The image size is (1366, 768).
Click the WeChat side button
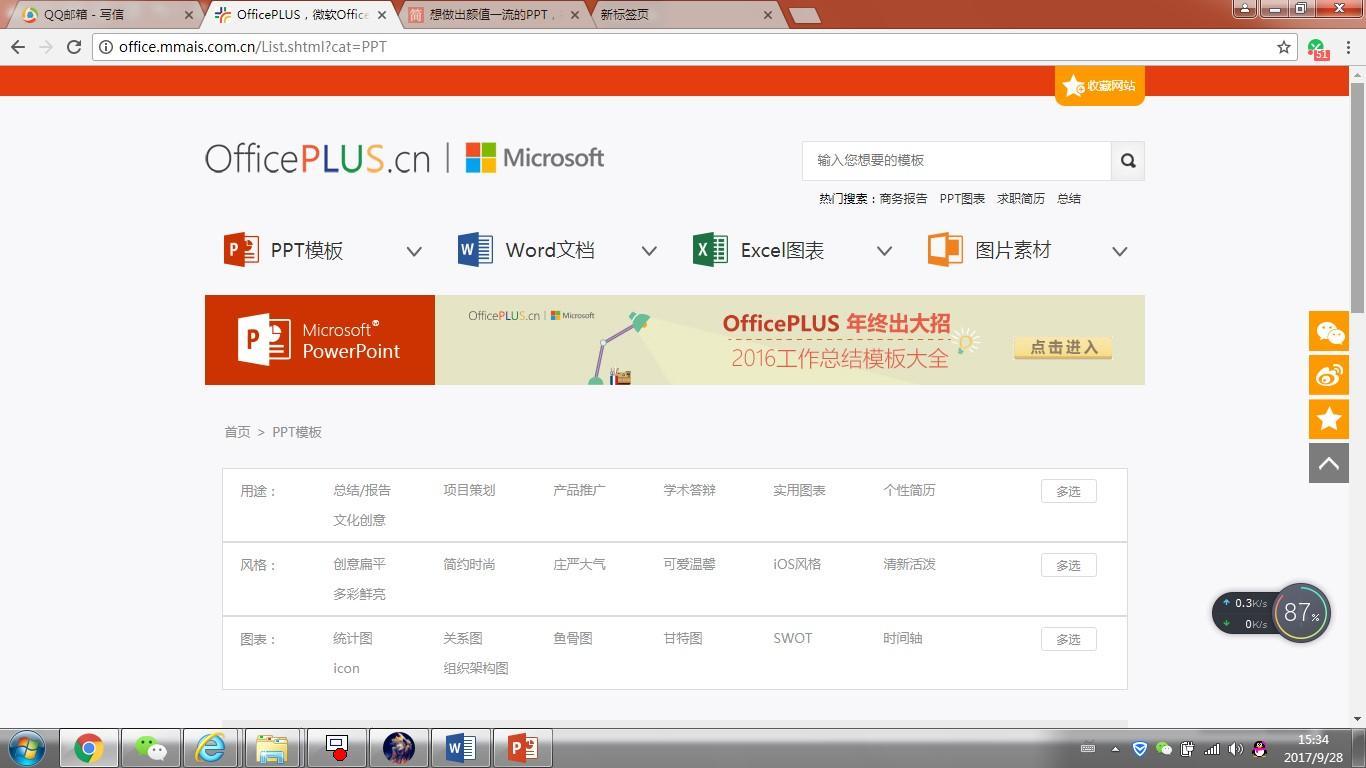coord(1329,331)
